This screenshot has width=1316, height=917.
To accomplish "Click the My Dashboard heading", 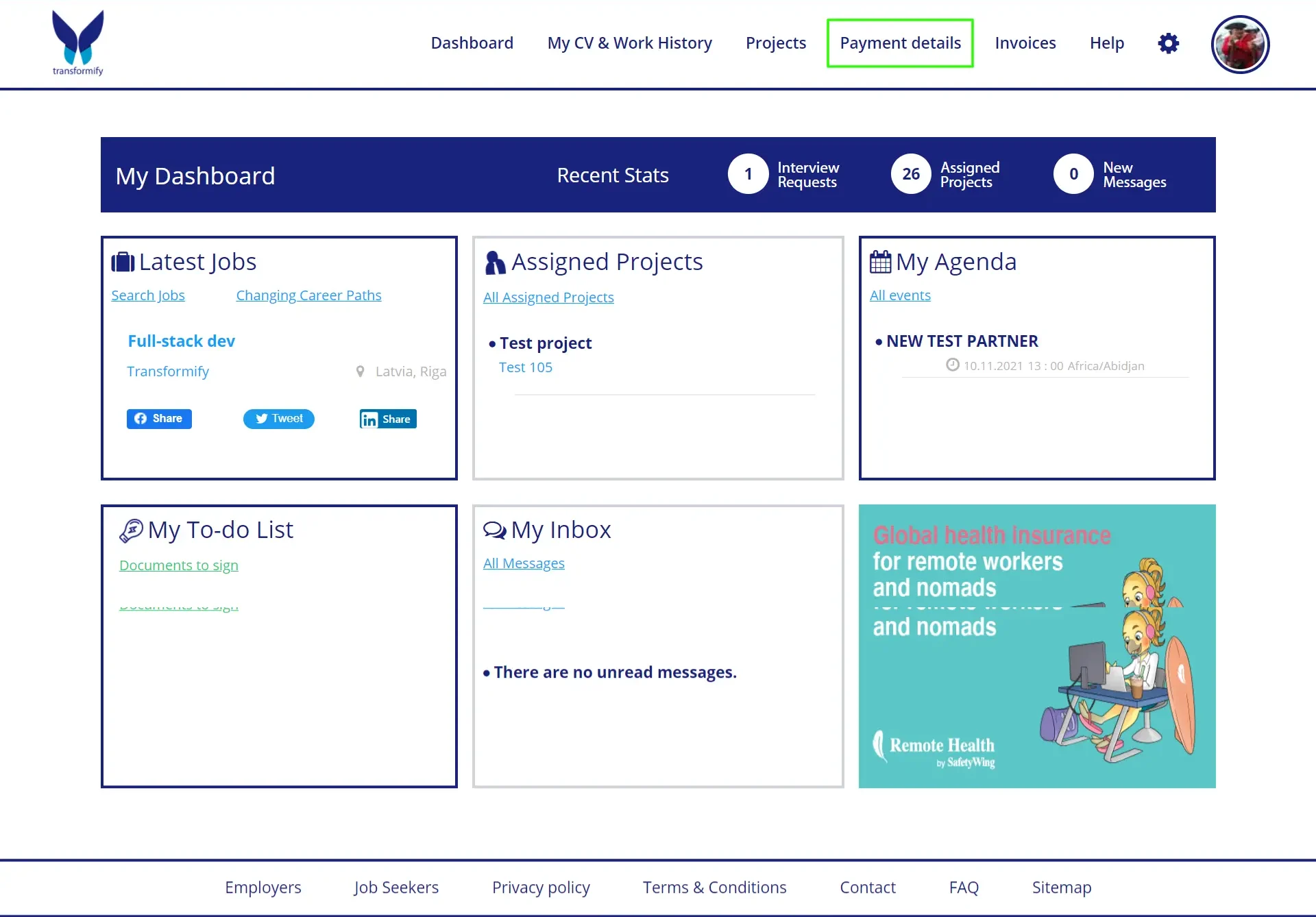I will [195, 176].
